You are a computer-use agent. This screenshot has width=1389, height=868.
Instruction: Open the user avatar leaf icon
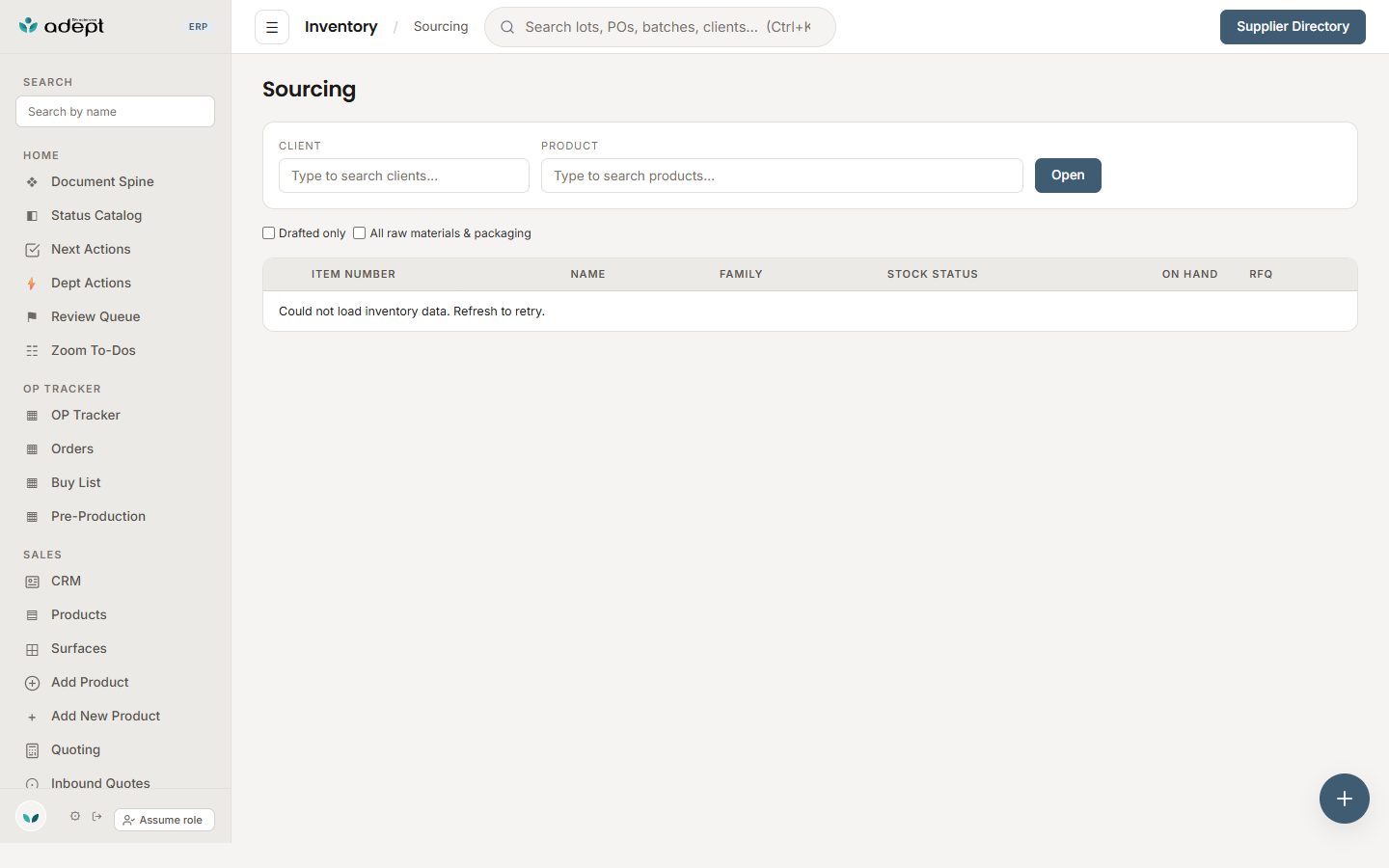(31, 818)
